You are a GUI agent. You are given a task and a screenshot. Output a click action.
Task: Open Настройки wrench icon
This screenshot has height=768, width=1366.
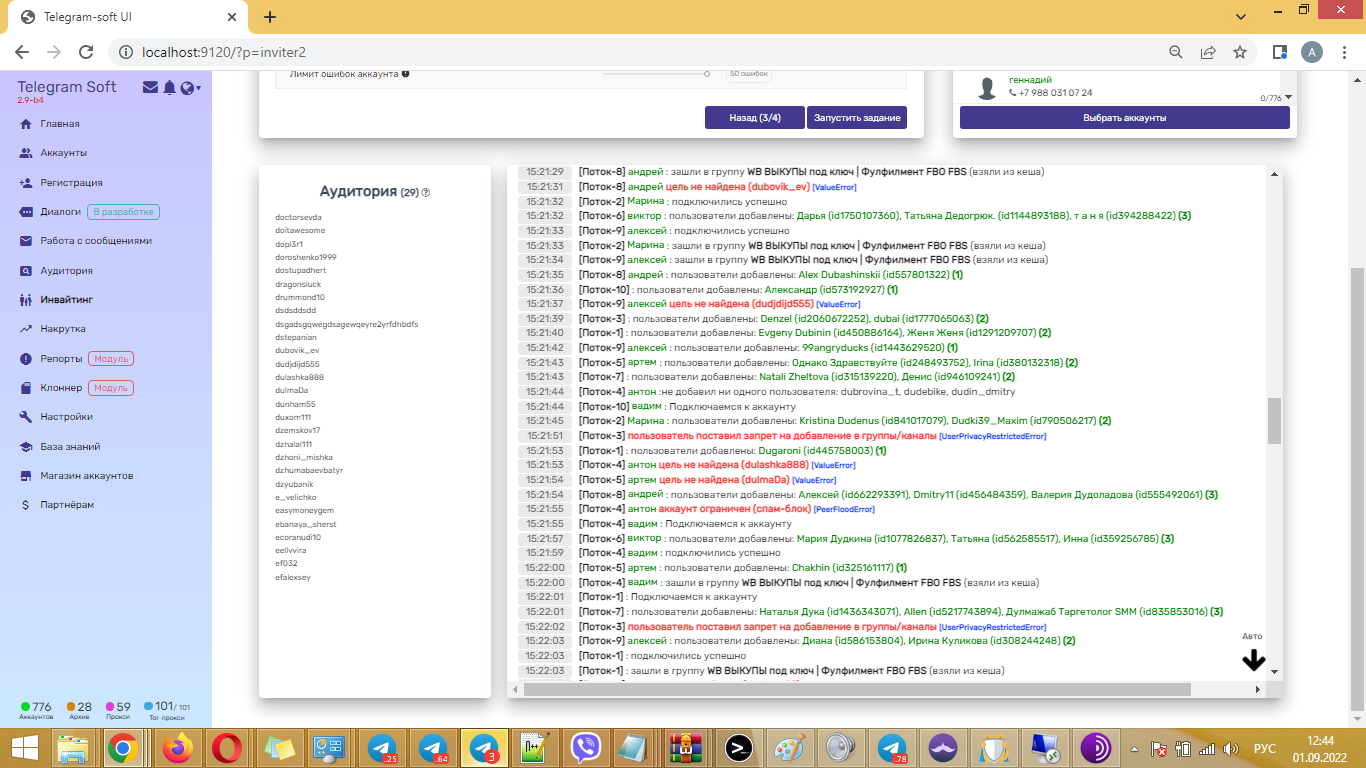[26, 417]
